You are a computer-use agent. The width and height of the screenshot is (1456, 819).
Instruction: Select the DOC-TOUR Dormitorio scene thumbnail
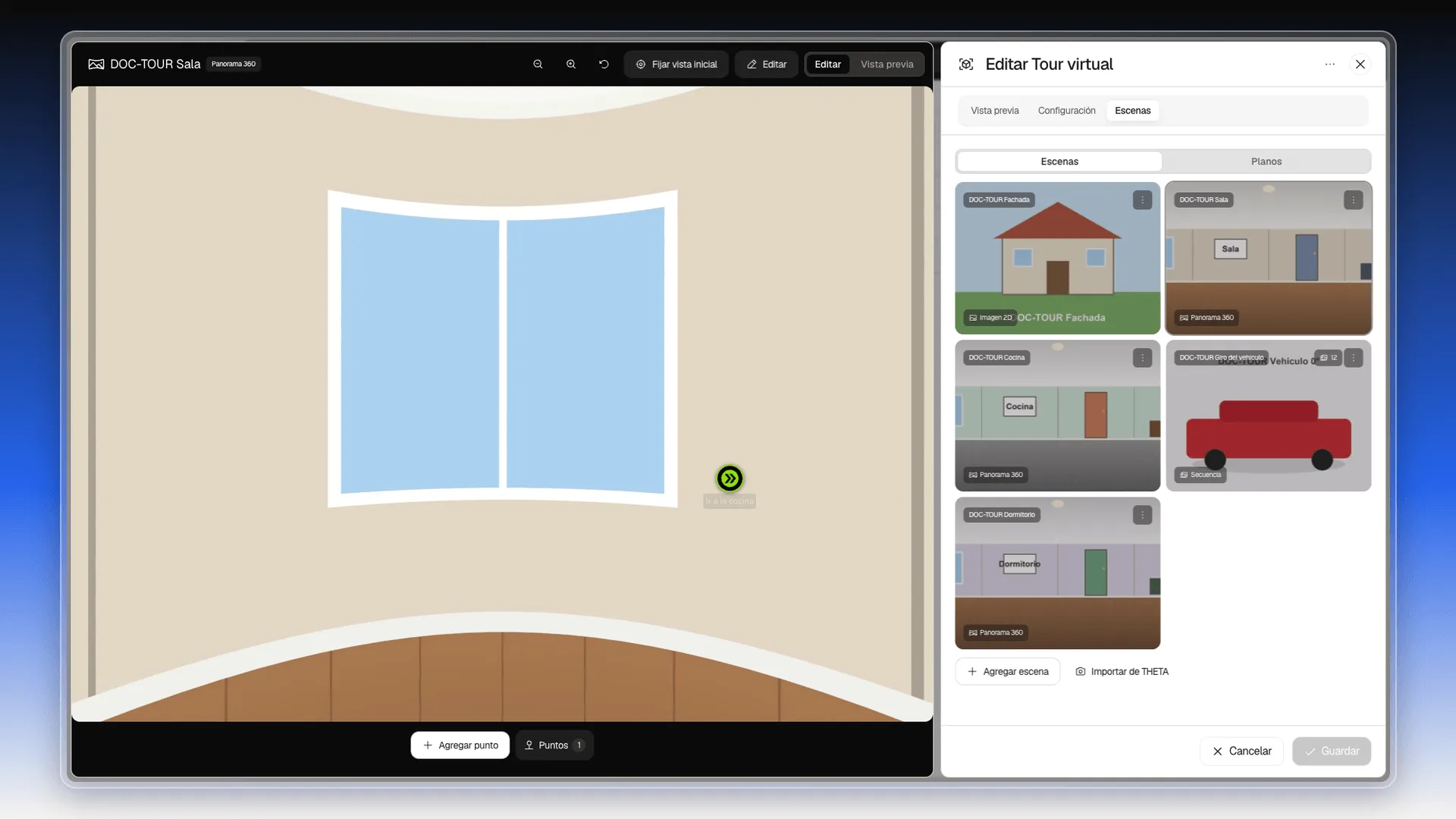click(1058, 573)
